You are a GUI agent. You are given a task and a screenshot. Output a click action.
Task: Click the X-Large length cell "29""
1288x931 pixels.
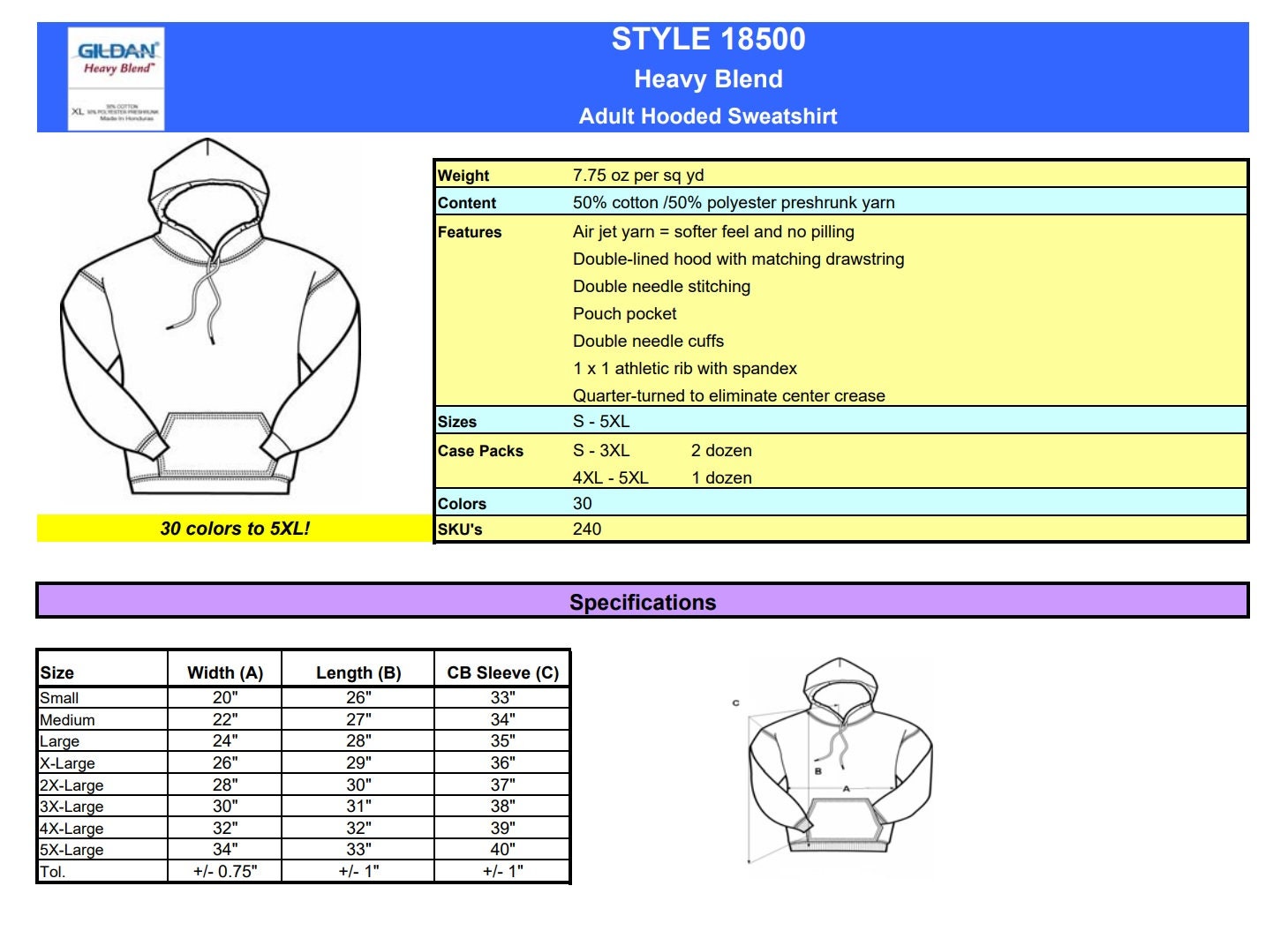[358, 762]
